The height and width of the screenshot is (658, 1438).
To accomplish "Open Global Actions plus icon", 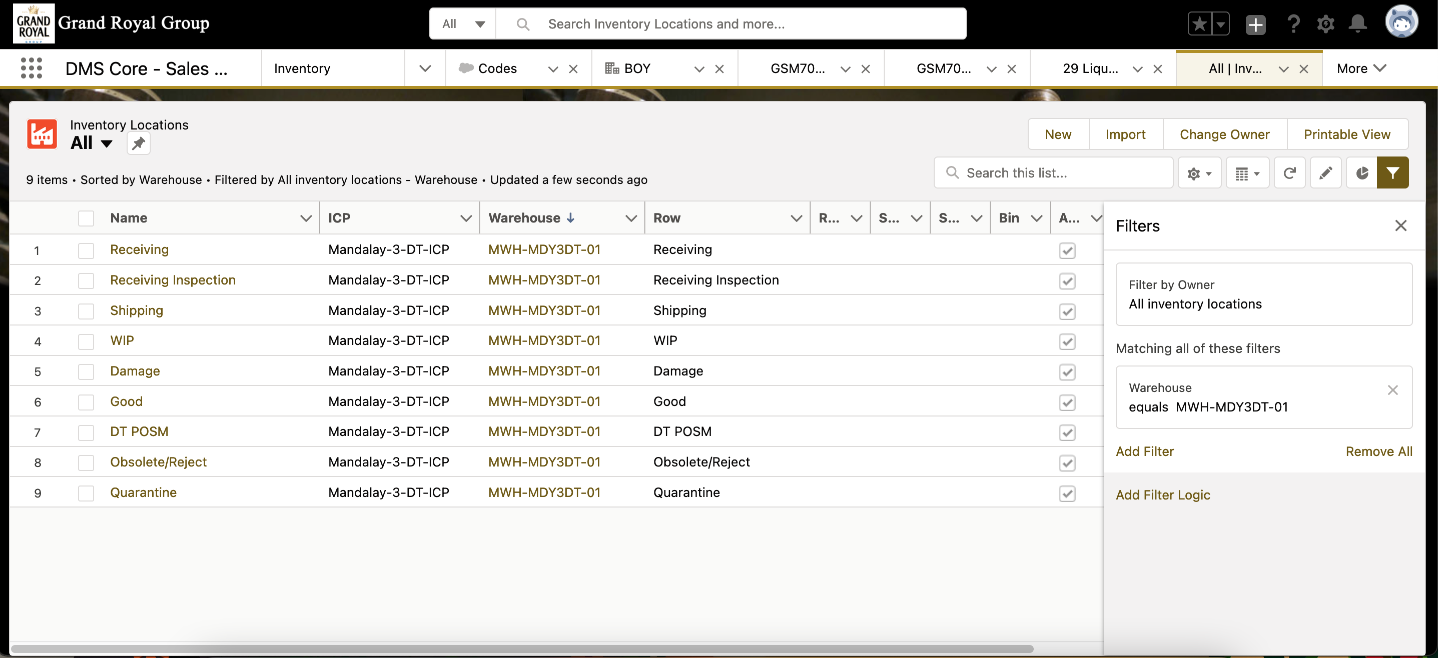I will (x=1256, y=24).
